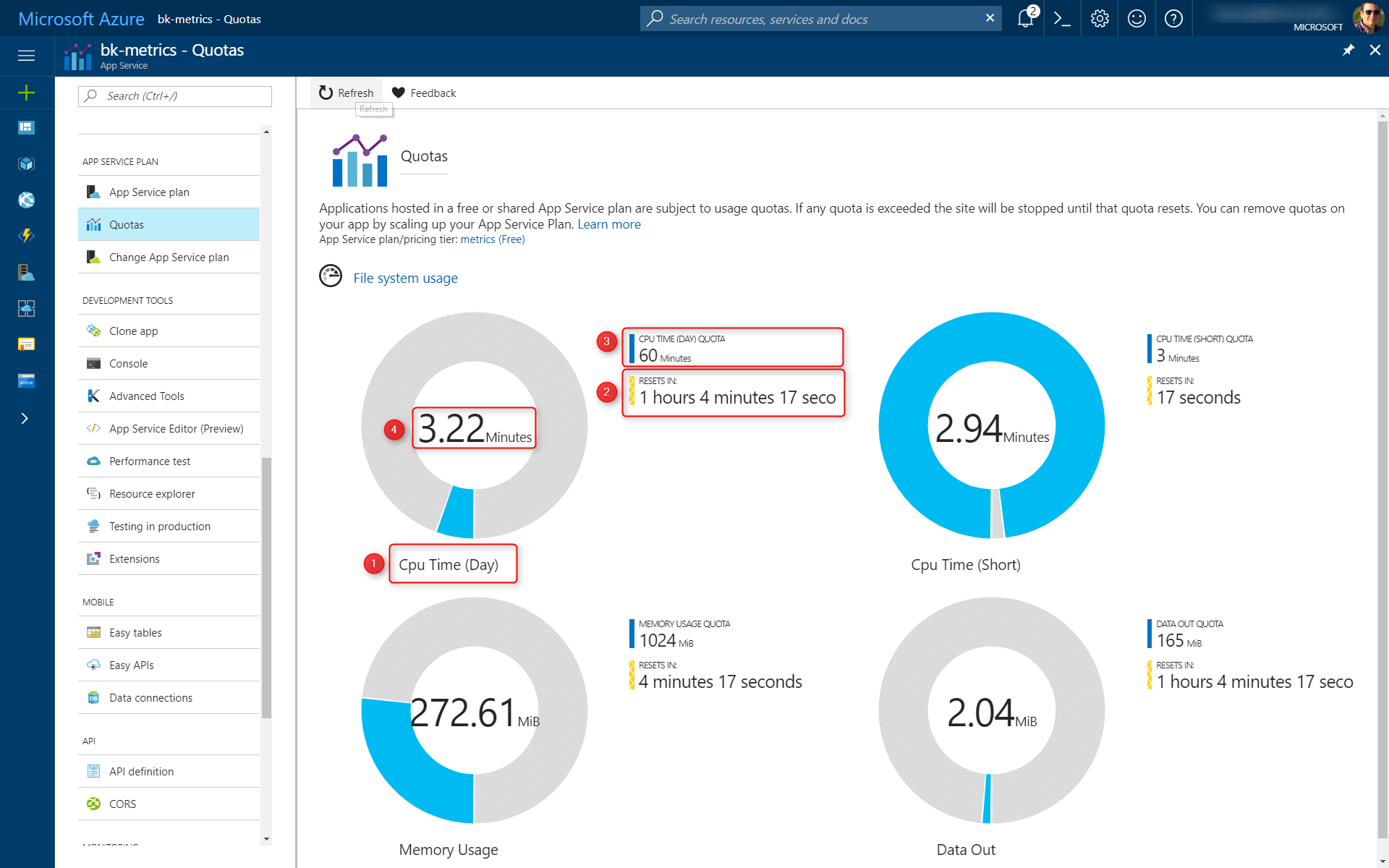1389x868 pixels.
Task: Click the Resource explorer icon
Action: click(93, 493)
